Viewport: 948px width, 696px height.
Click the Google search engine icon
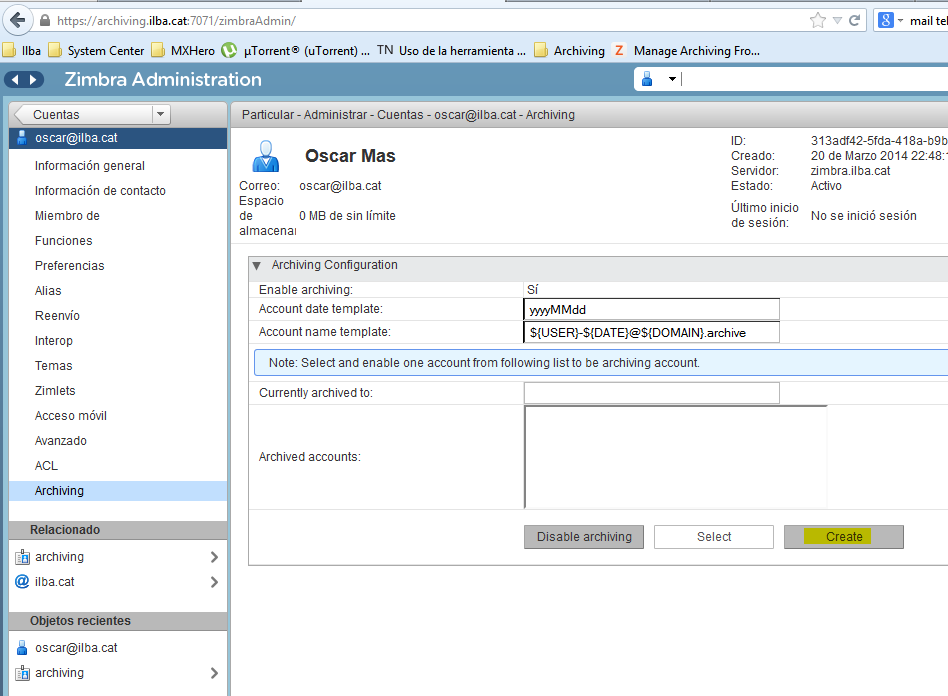click(886, 21)
